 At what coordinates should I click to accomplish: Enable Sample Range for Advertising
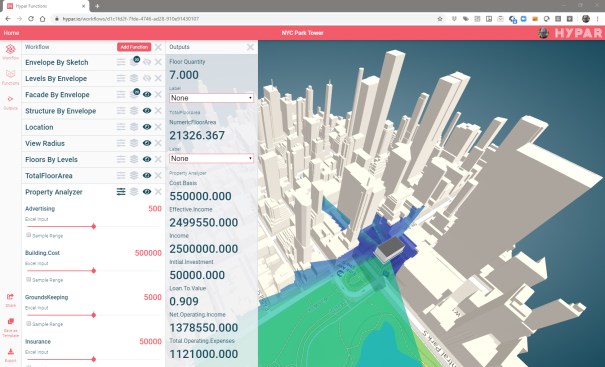[29, 235]
